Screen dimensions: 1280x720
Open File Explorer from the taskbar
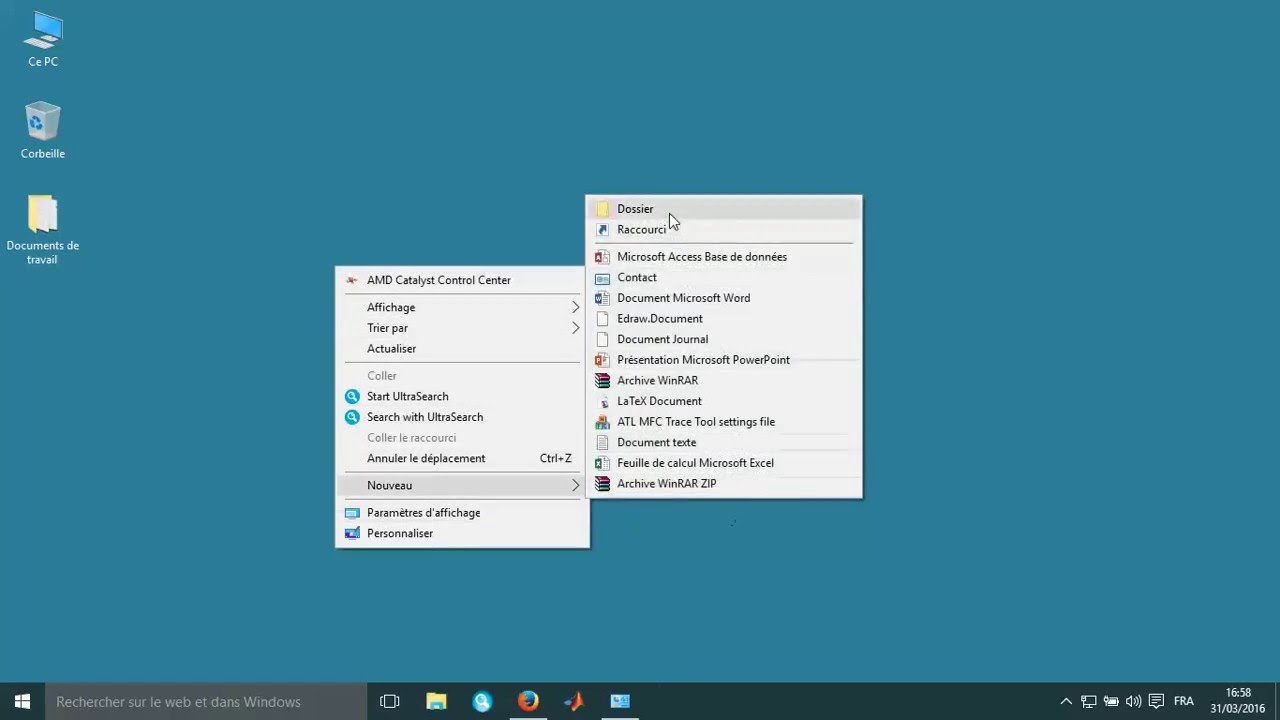(437, 702)
